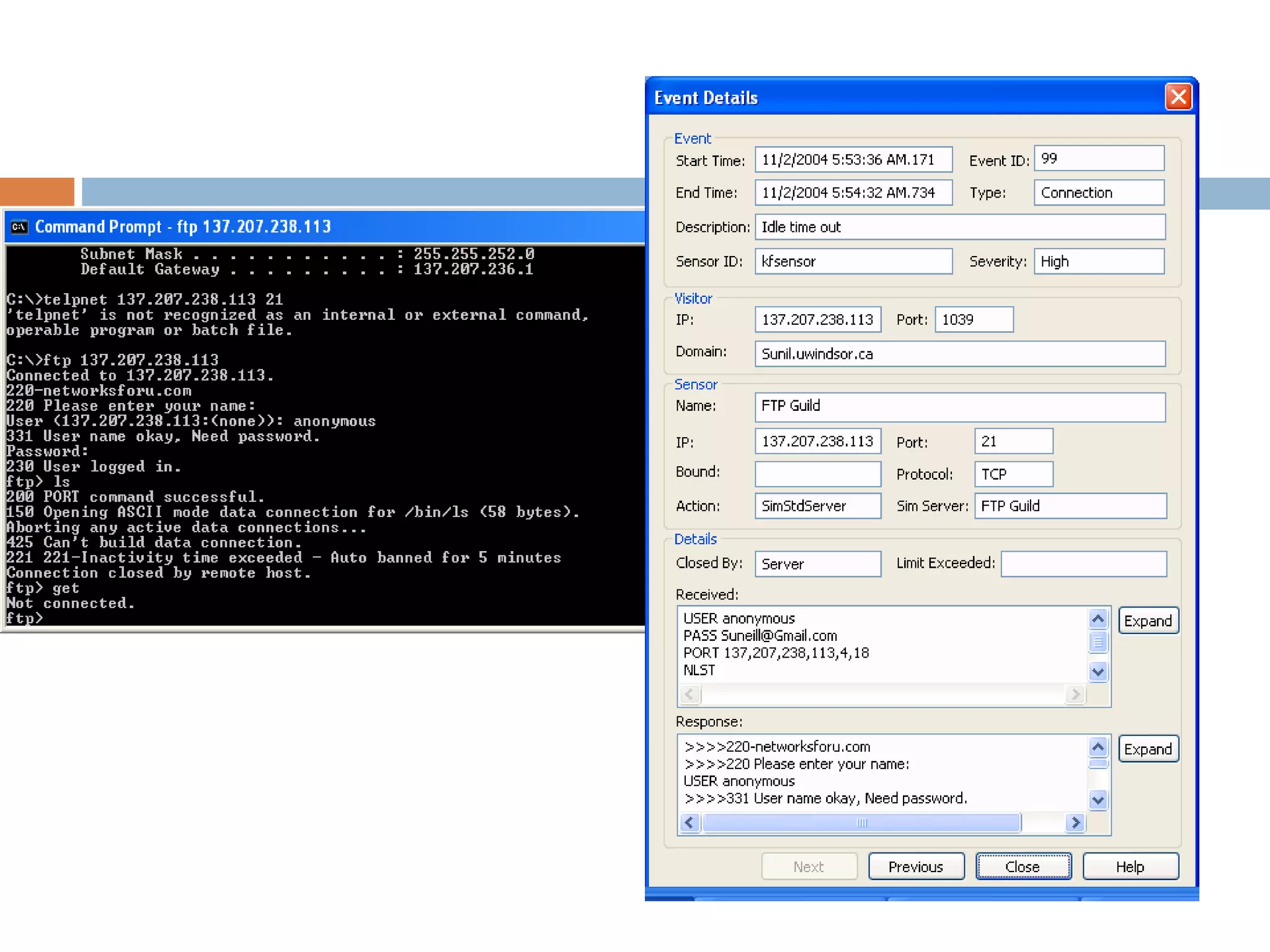Close the Event Details dialog with X

tap(1178, 97)
